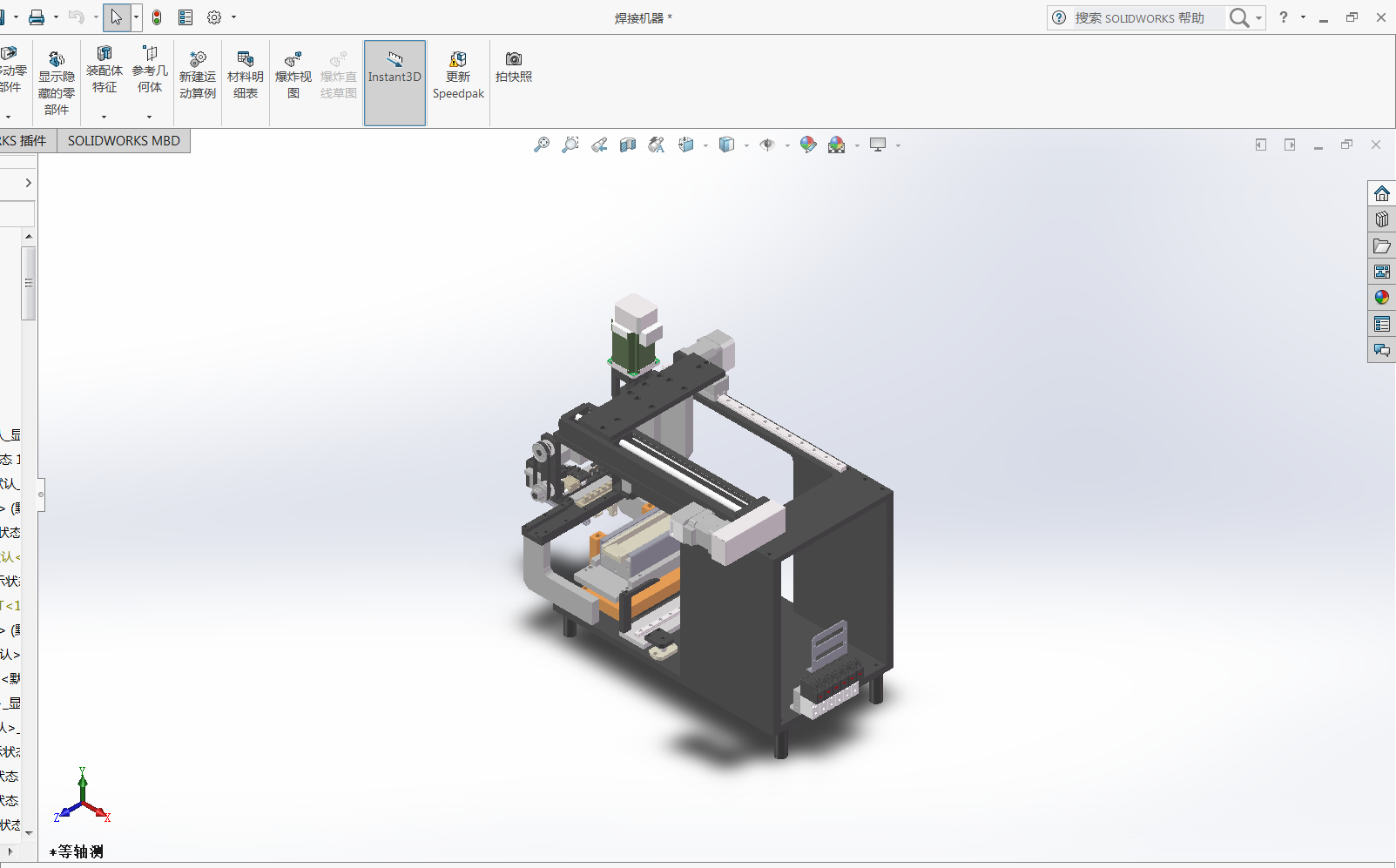Open the 参考几何体 dropdown arrow
The height and width of the screenshot is (868, 1396).
150,117
